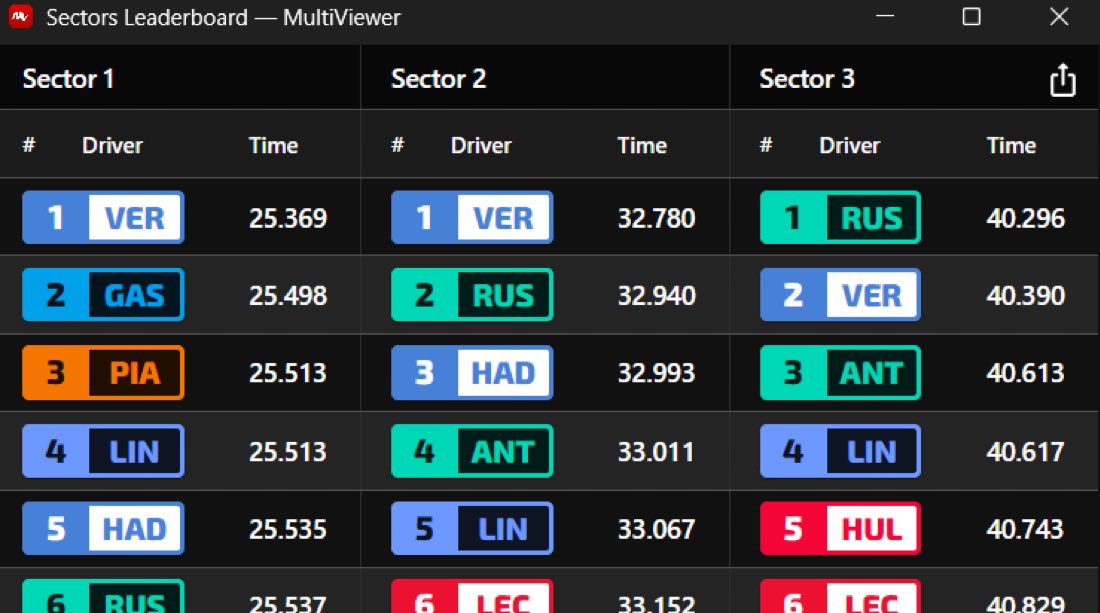Screen dimensions: 1100x613
Task: Close the Sectors Leaderboard window
Action: (1059, 16)
